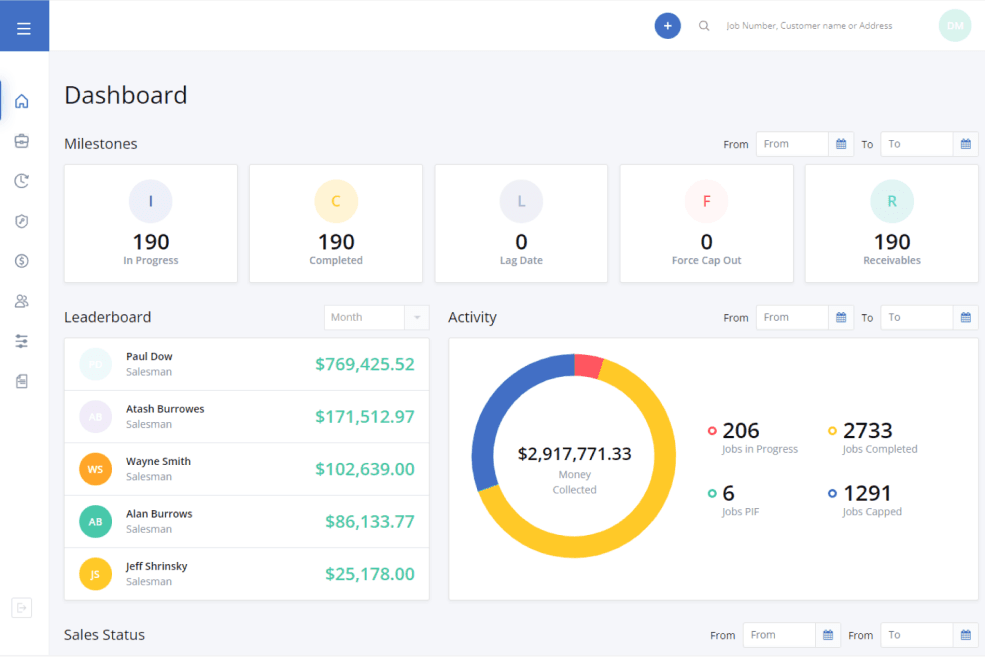This screenshot has width=985, height=657.
Task: Click the job number search field
Action: 820,26
